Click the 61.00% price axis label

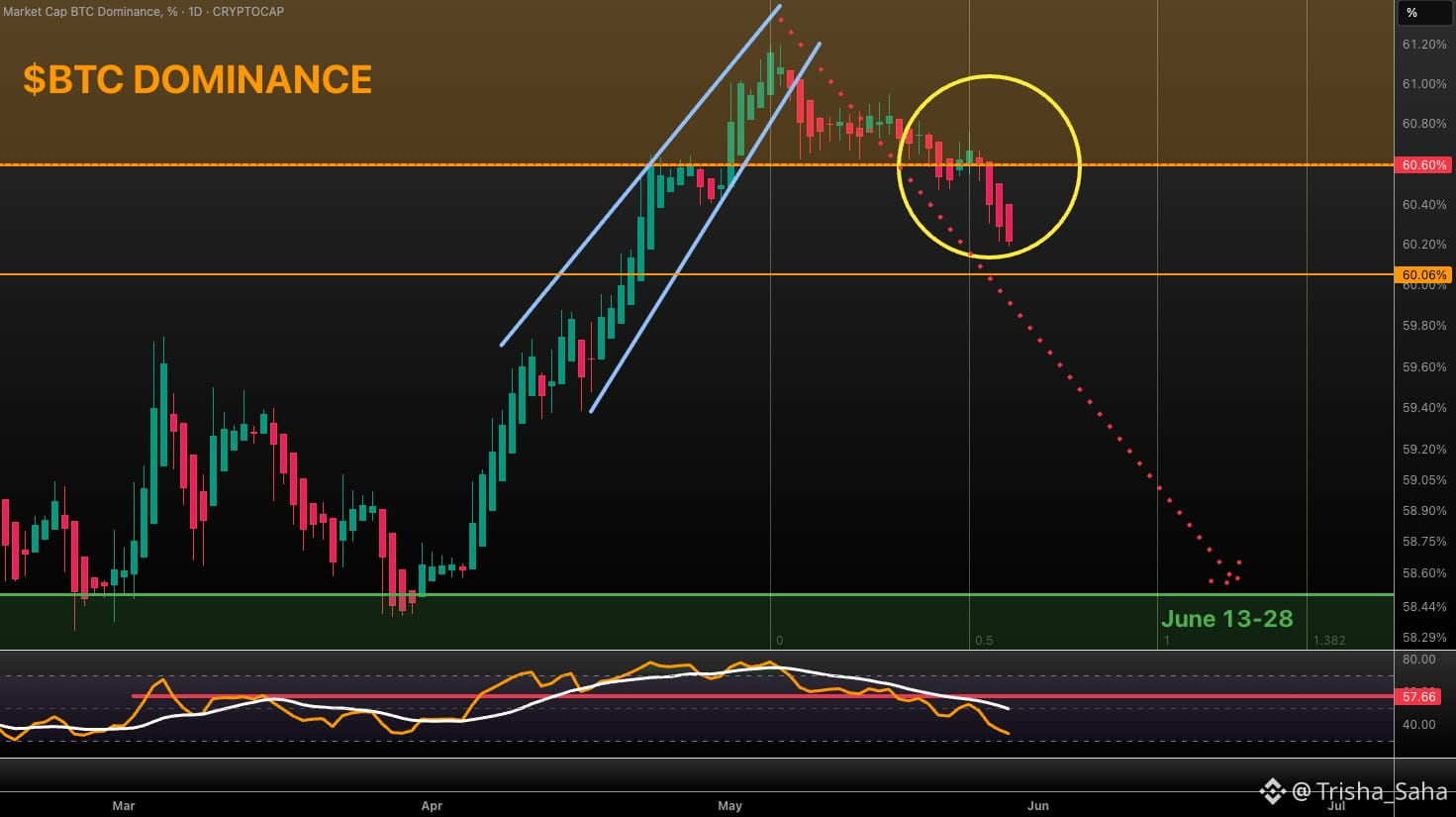point(1424,84)
